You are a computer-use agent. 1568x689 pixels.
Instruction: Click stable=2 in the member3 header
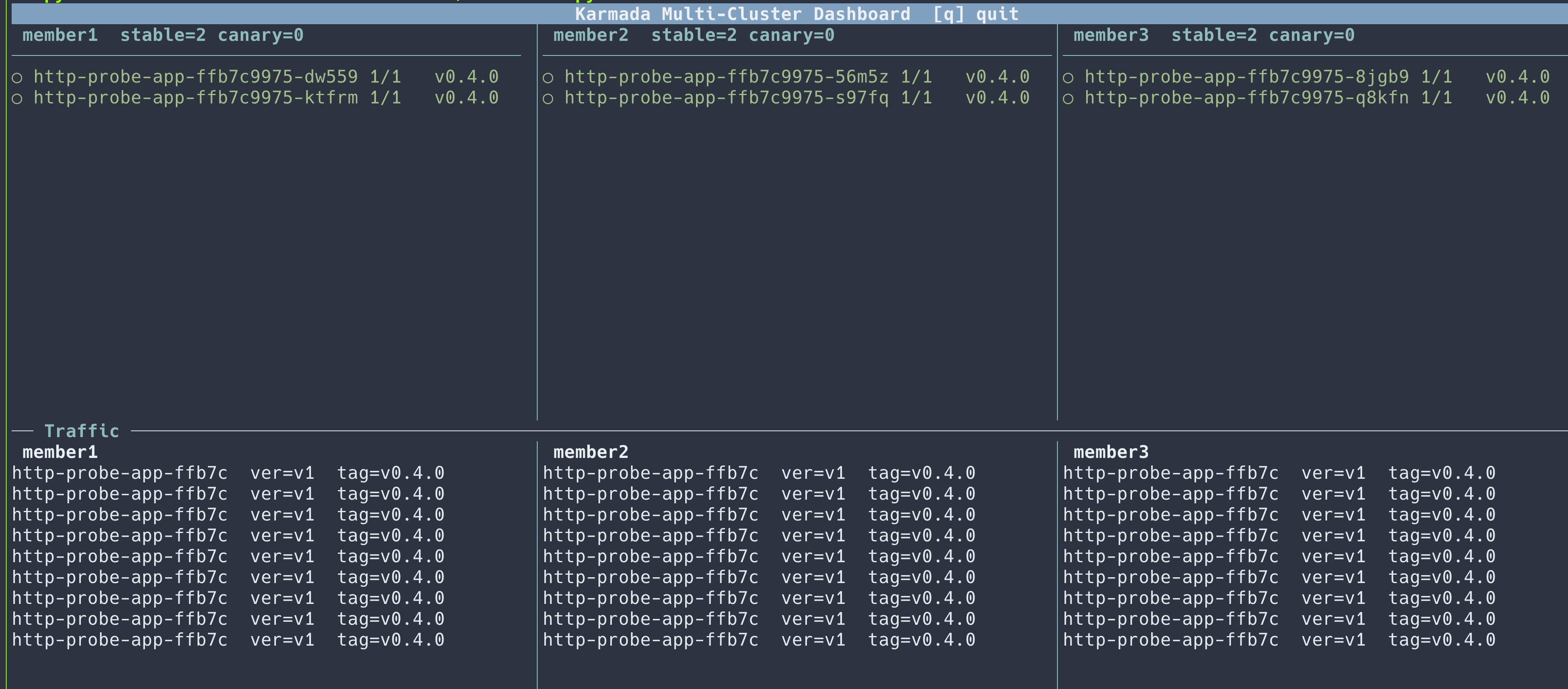click(1214, 35)
